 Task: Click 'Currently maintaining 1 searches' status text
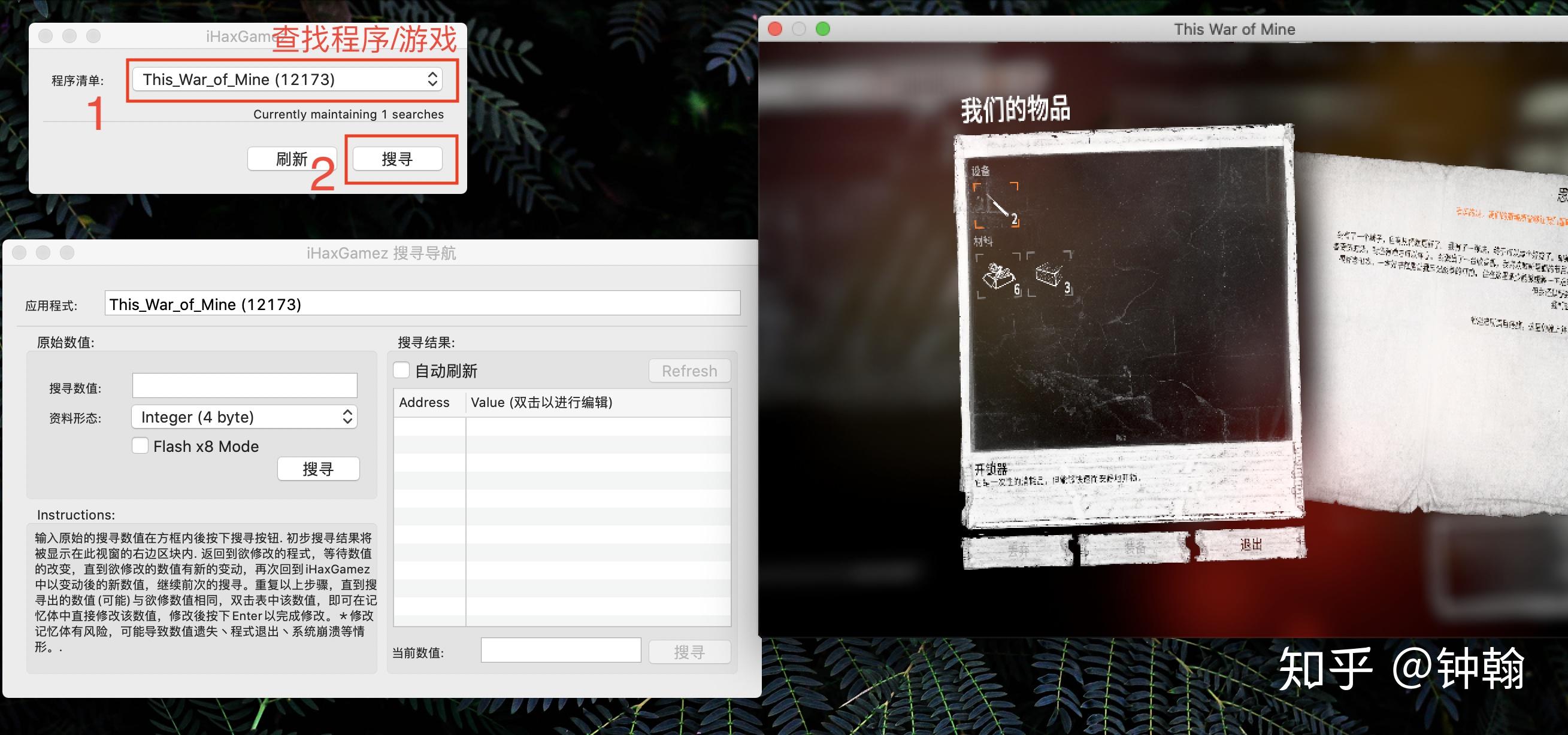pos(348,114)
